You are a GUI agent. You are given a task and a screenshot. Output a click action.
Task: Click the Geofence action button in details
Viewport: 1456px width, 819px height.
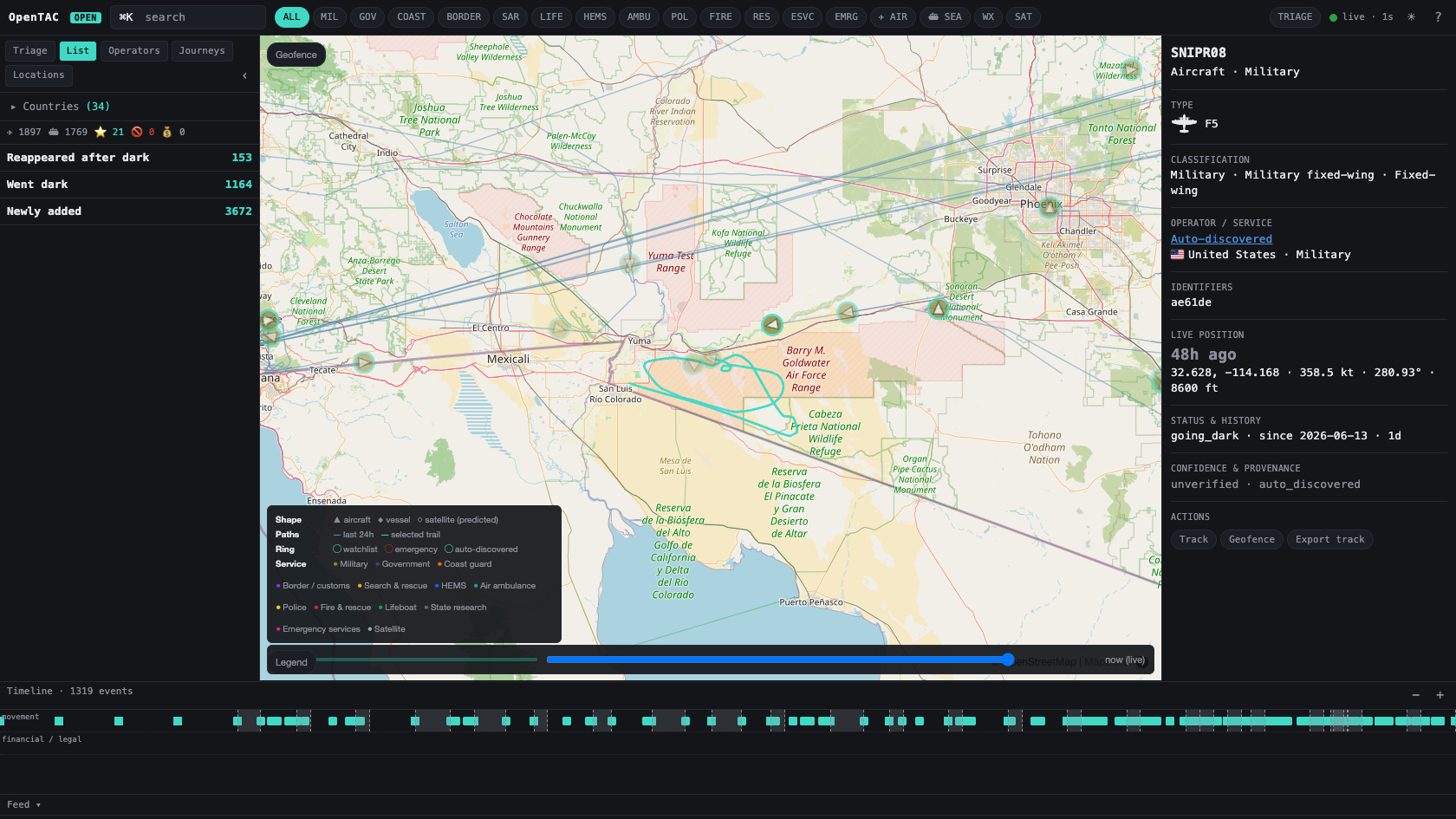1251,539
